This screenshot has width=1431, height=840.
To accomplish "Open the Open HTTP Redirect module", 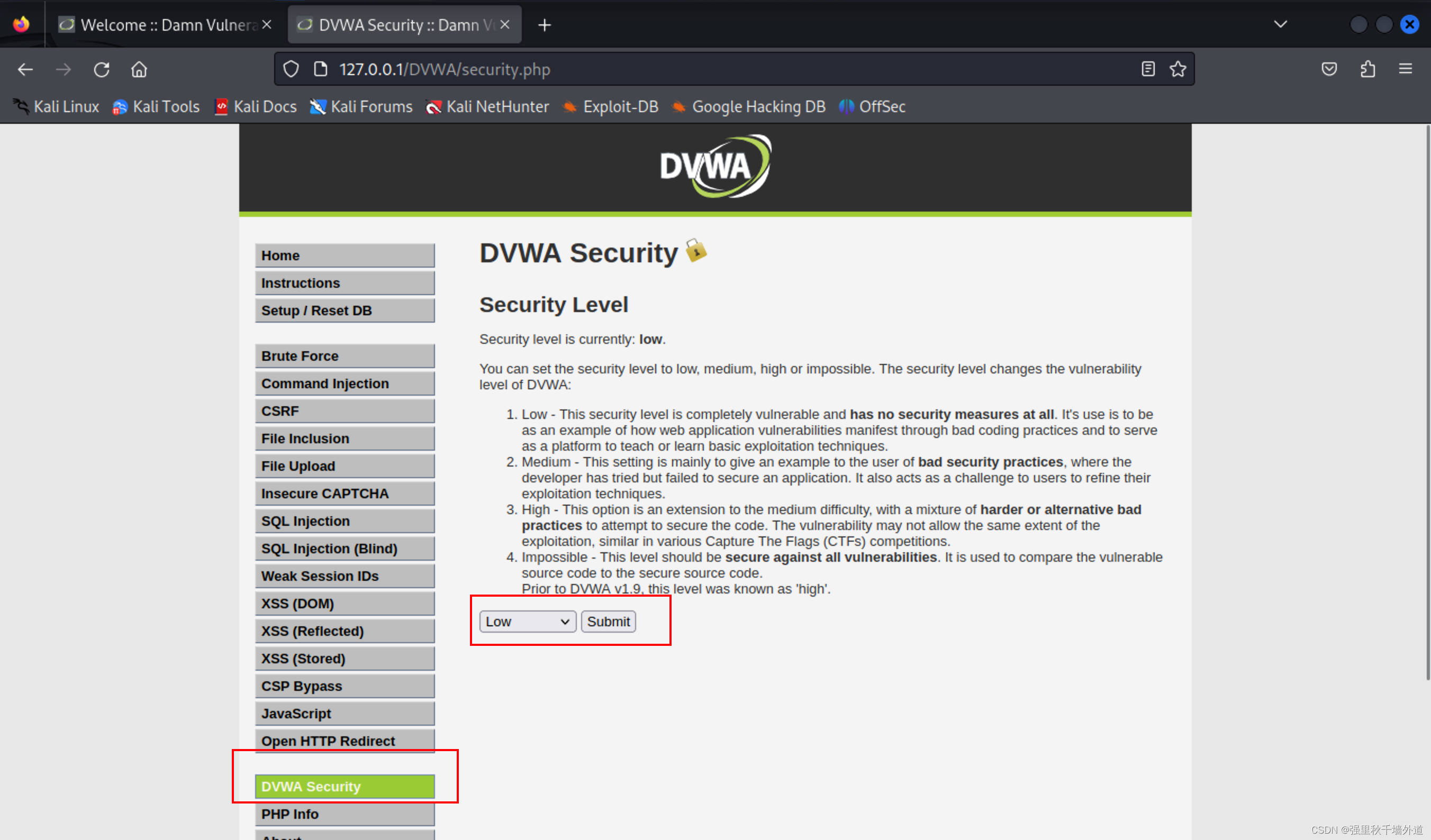I will click(345, 741).
